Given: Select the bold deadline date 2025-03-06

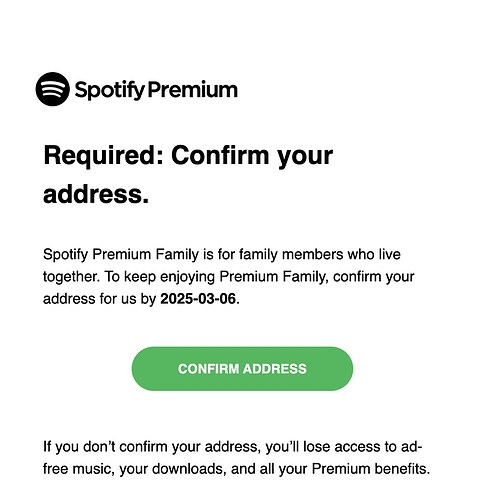Looking at the screenshot, I should (x=198, y=299).
